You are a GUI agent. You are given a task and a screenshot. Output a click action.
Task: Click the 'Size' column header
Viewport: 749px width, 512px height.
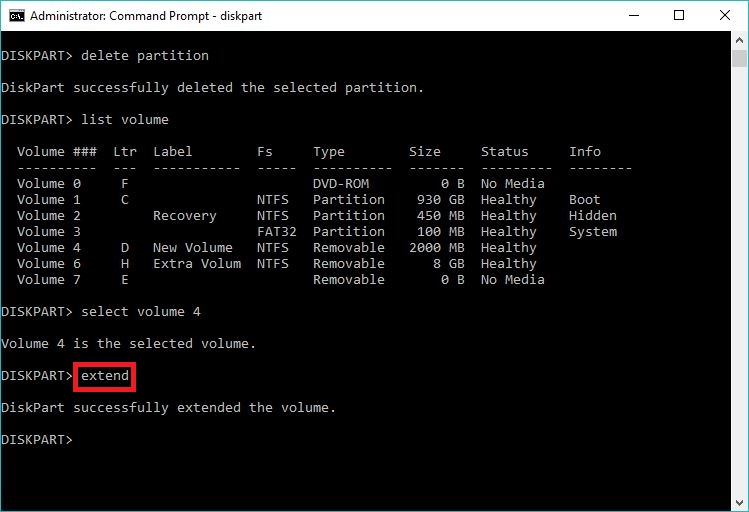[x=425, y=152]
